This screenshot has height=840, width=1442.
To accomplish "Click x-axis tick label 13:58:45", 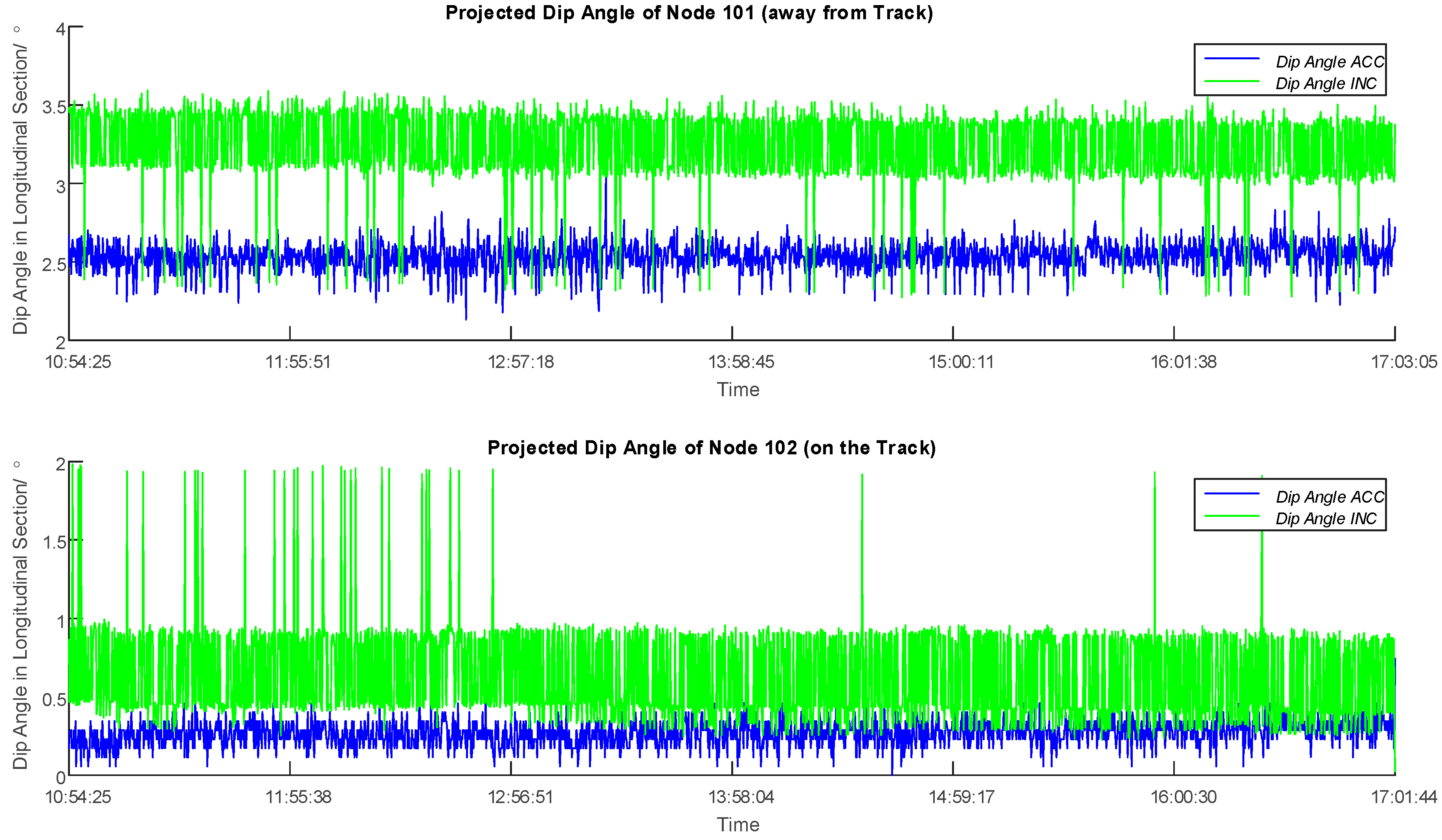I will pos(741,362).
